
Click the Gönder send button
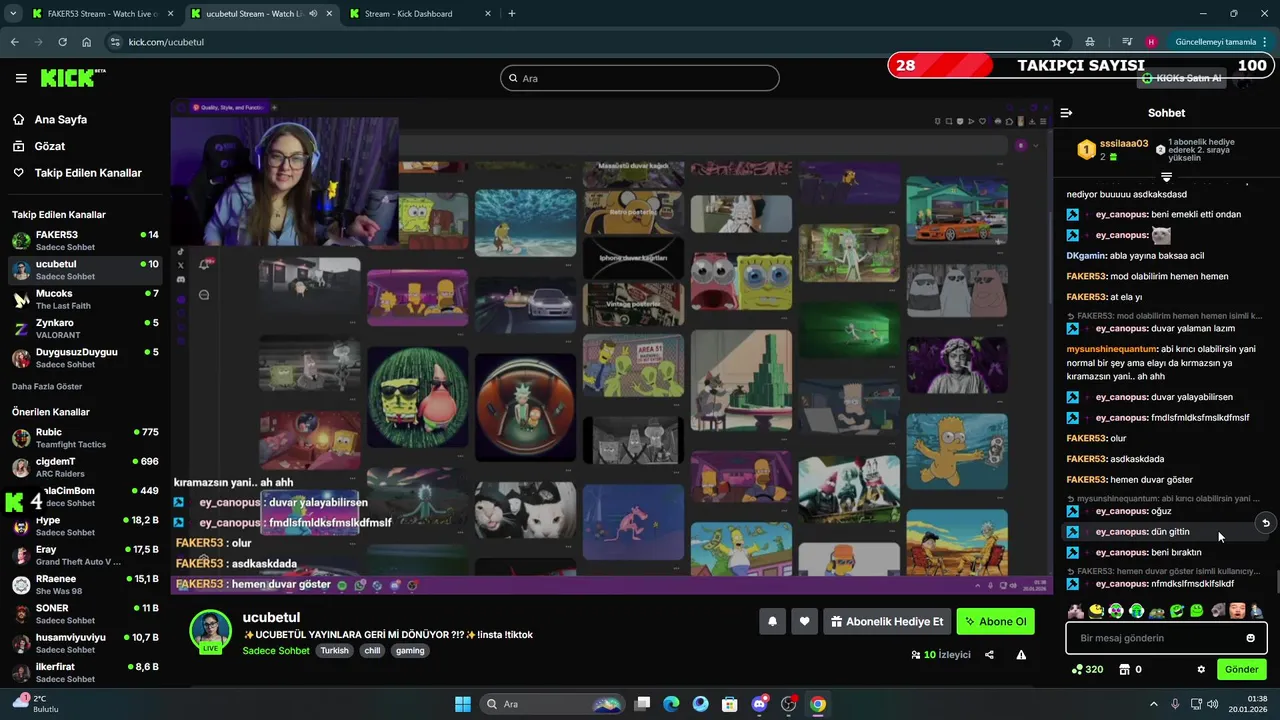(1241, 669)
